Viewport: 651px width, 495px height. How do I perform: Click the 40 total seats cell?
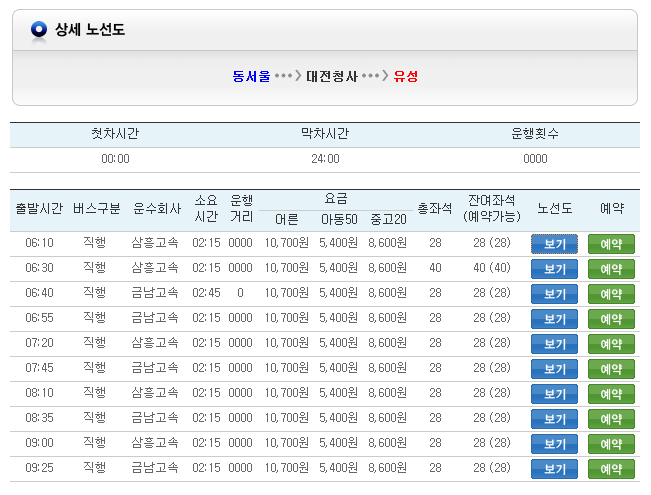pos(435,268)
